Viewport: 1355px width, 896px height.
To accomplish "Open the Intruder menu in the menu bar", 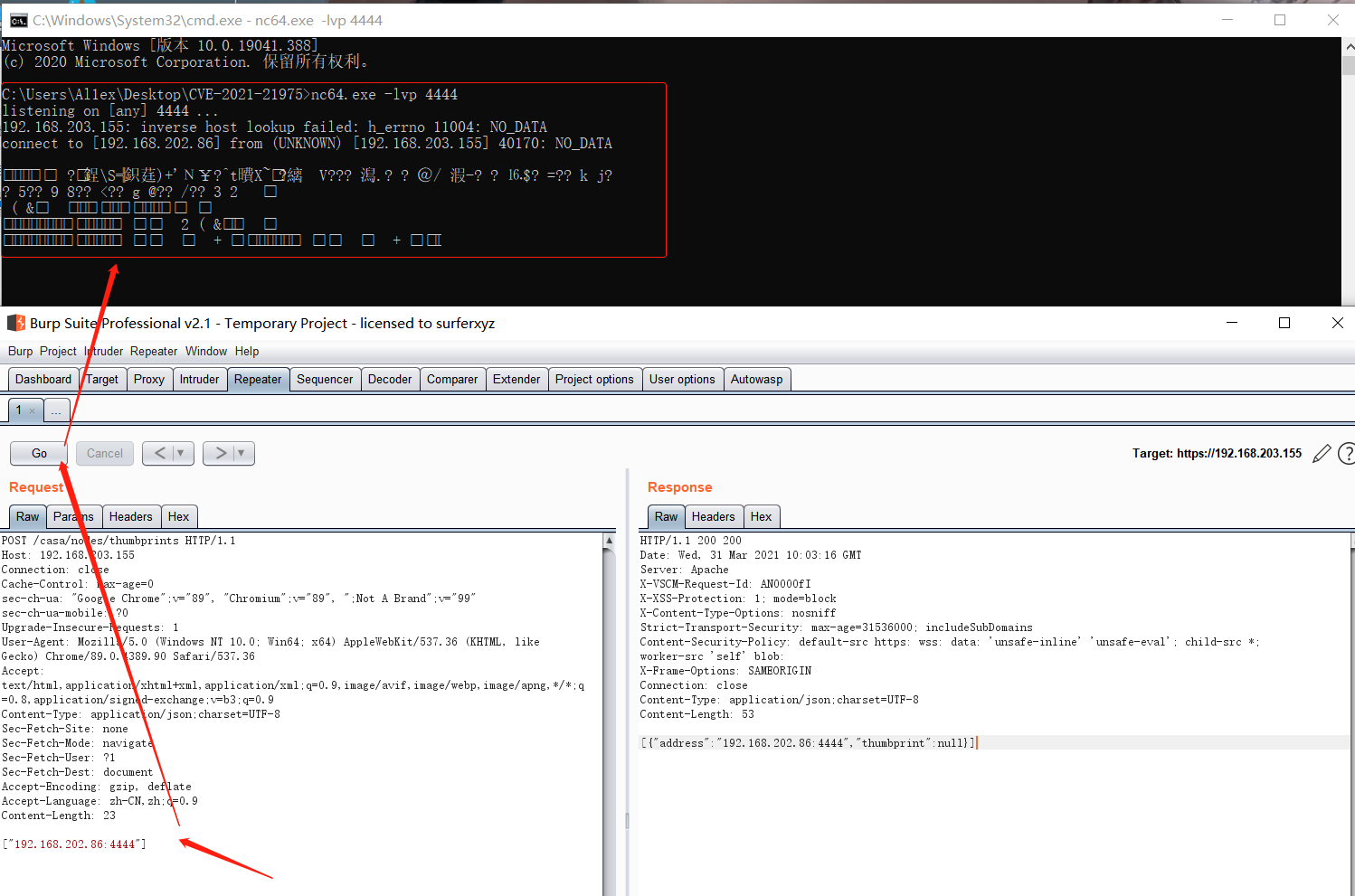I will pos(104,351).
